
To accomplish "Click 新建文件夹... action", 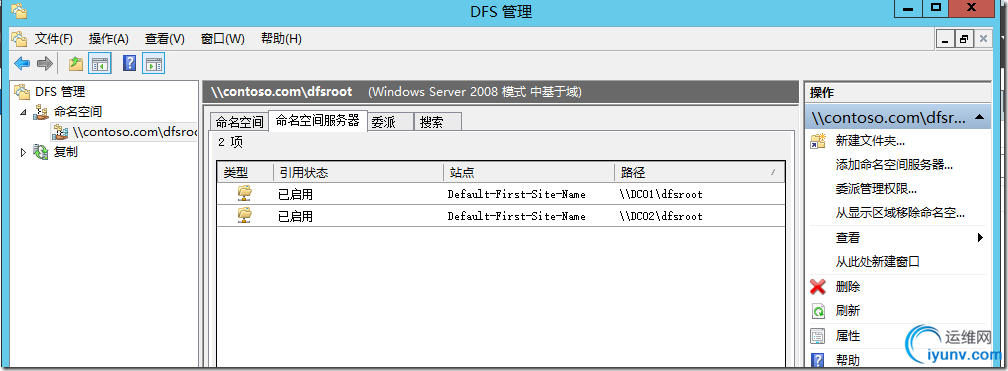I will coord(870,141).
